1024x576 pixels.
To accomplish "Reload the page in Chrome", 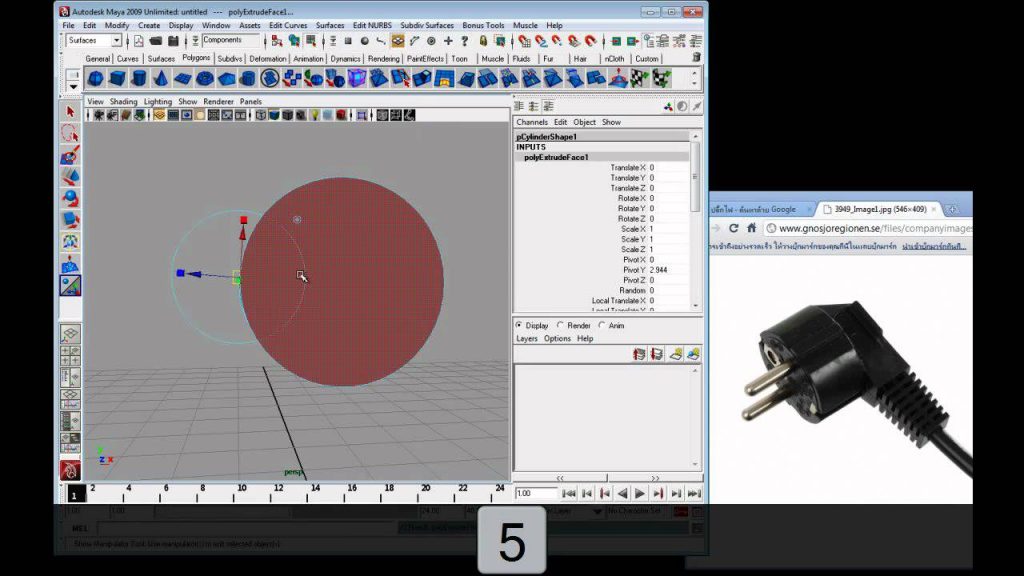I will pos(733,228).
